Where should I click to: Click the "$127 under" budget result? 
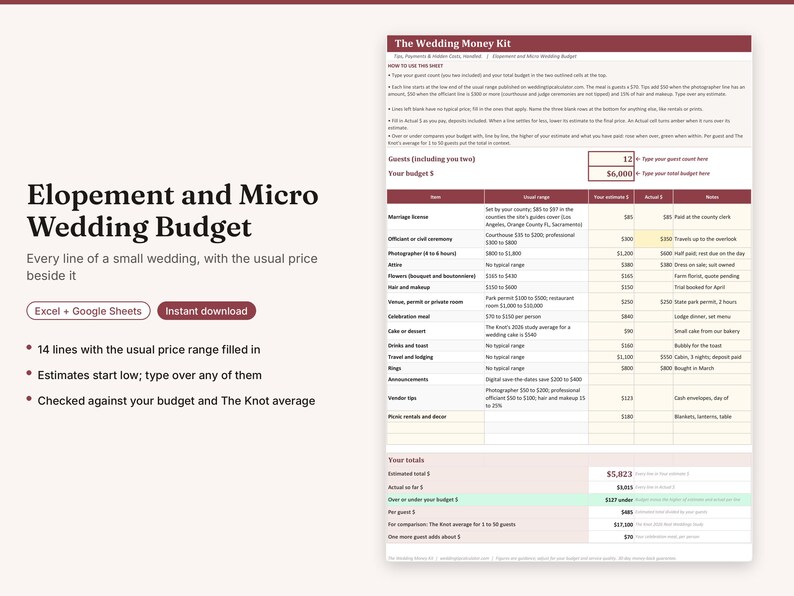click(619, 500)
